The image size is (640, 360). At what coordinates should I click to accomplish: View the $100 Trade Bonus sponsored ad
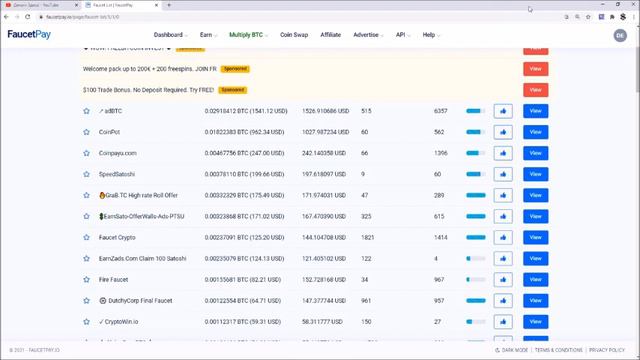point(536,90)
